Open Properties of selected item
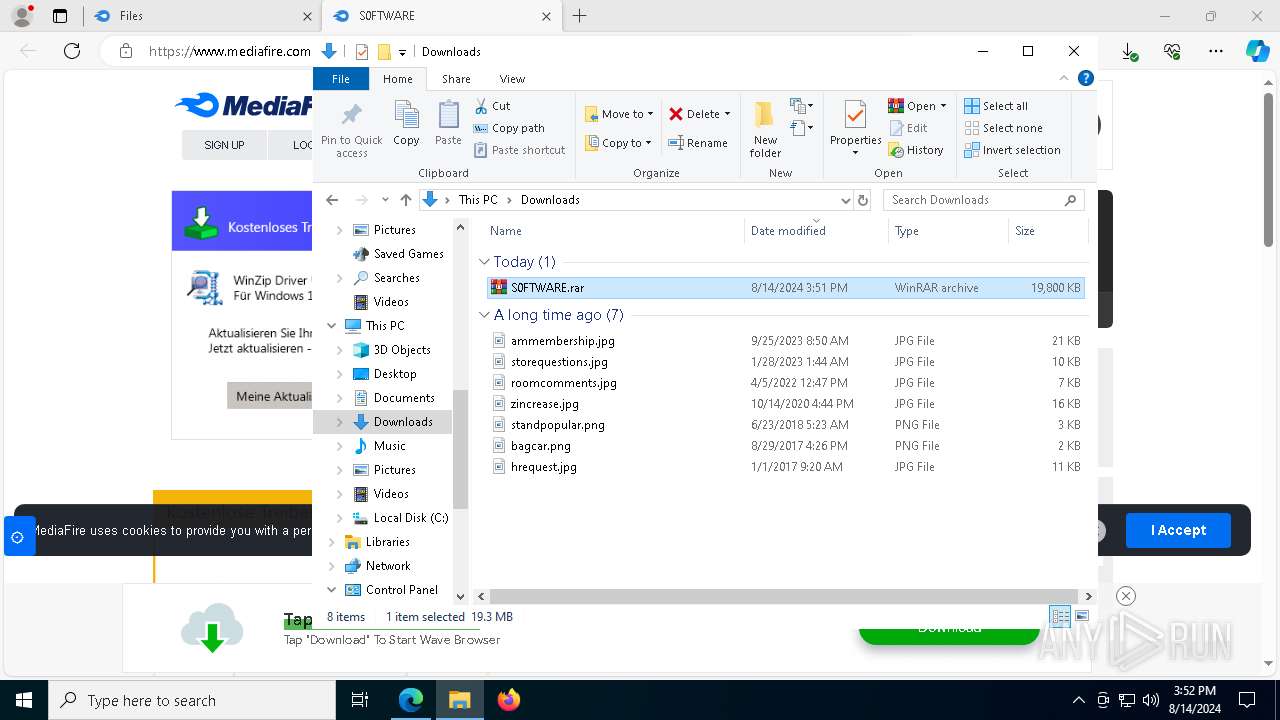The image size is (1280, 720). point(855,127)
